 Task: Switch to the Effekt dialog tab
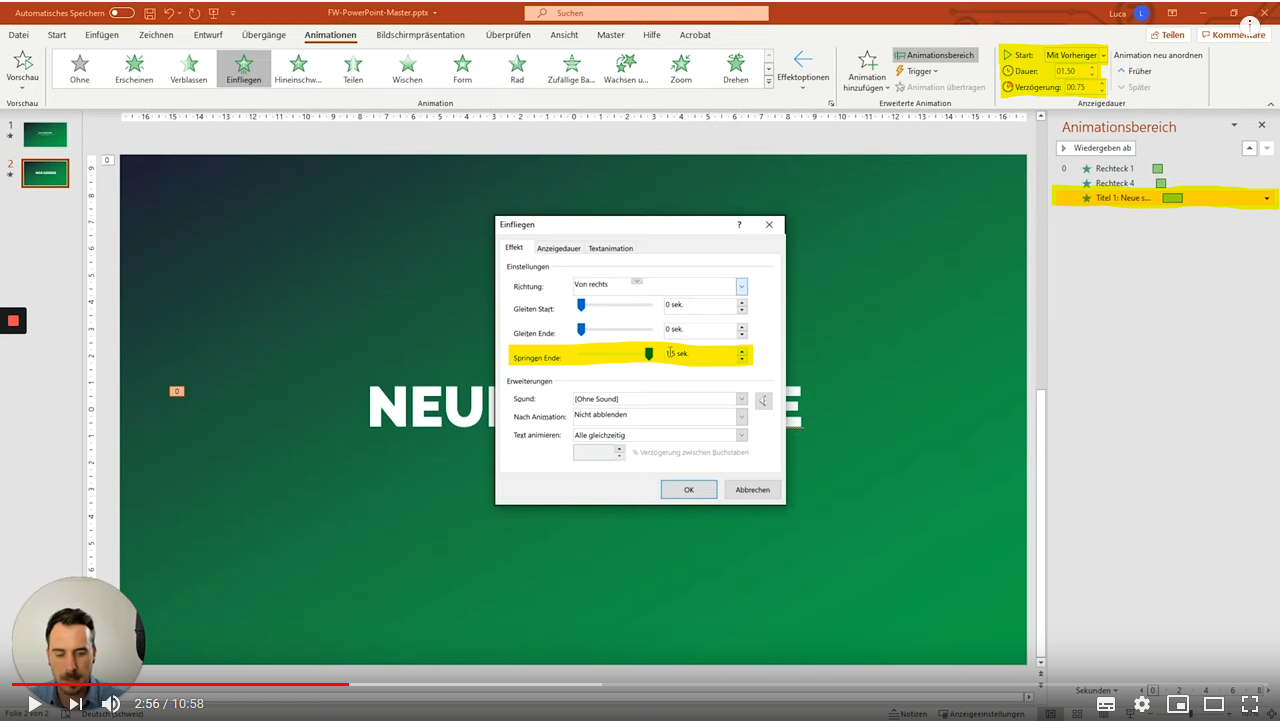point(514,247)
